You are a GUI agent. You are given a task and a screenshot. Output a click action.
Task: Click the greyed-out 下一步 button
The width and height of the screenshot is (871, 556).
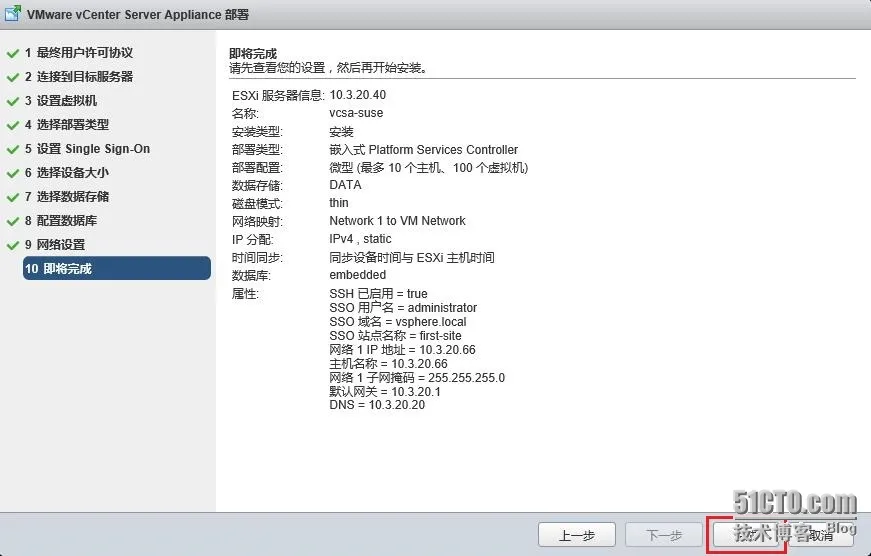664,535
